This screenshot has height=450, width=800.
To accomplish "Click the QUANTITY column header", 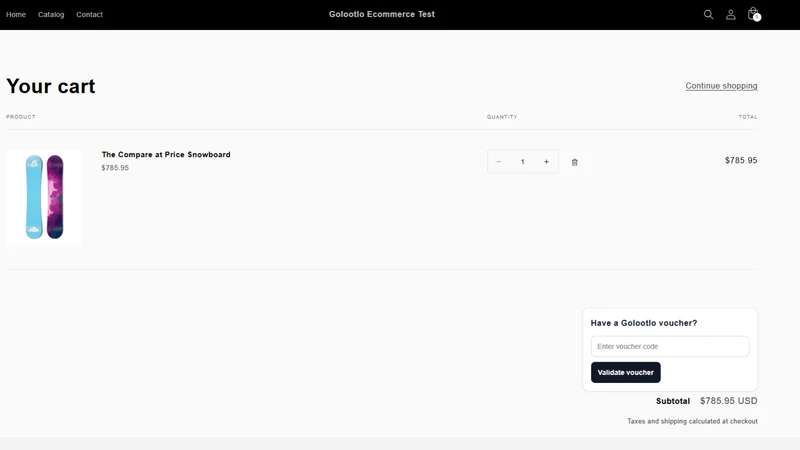I will (x=502, y=117).
